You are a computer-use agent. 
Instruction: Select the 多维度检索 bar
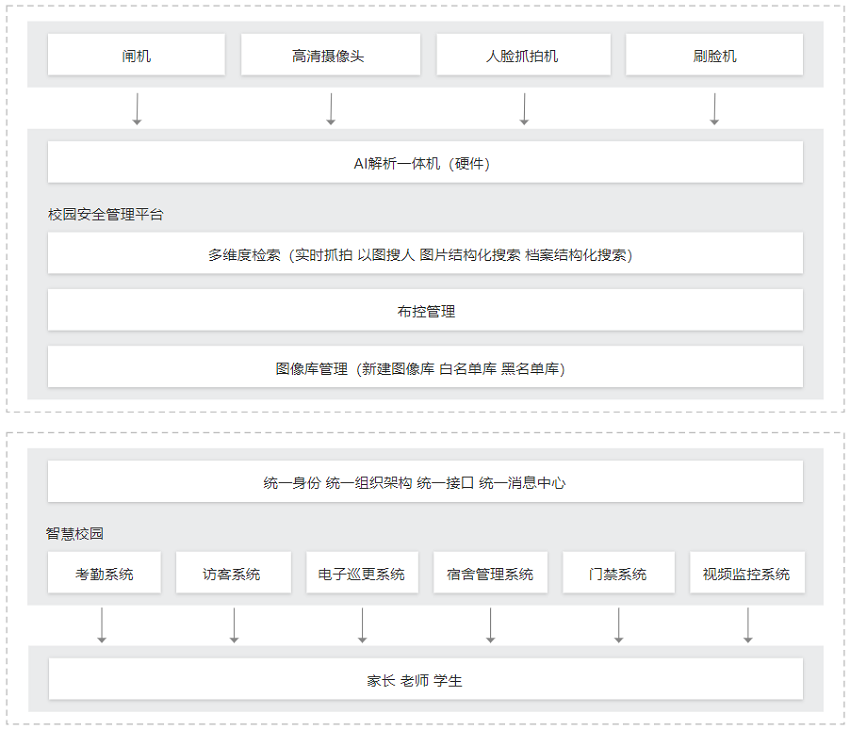click(x=425, y=253)
